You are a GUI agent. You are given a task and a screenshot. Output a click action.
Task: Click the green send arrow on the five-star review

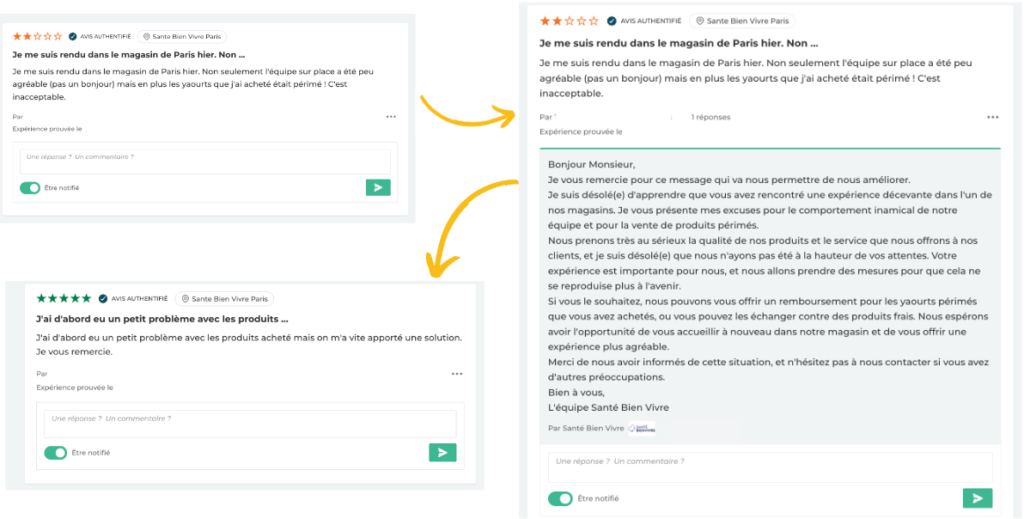tap(442, 453)
